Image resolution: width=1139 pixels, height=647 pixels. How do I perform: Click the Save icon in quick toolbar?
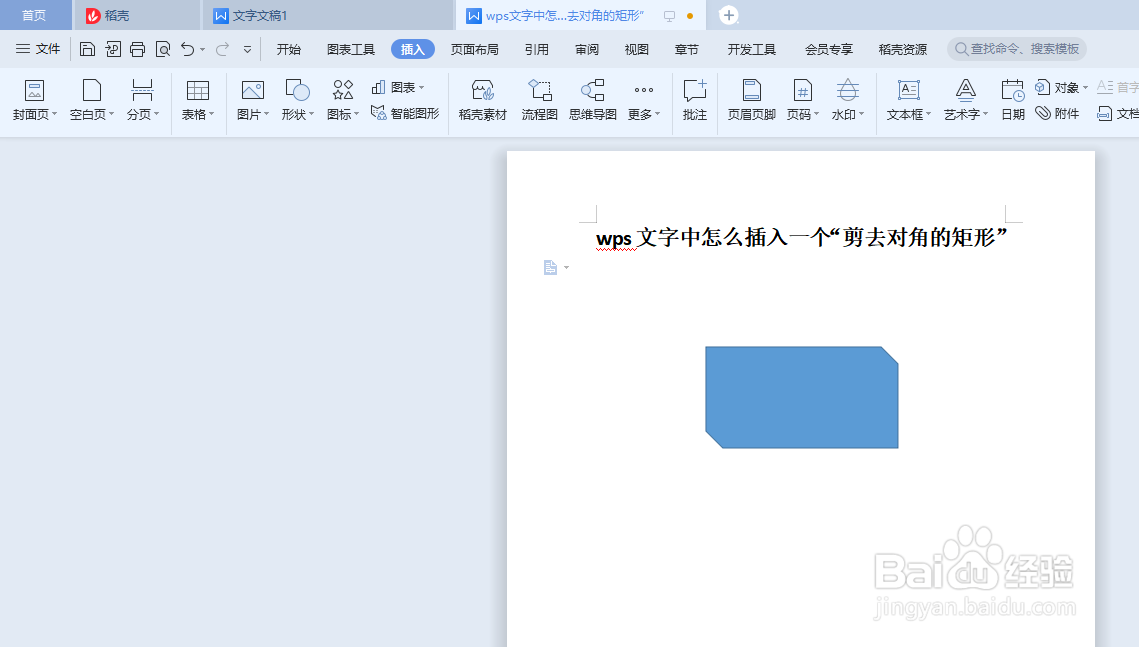(x=87, y=49)
